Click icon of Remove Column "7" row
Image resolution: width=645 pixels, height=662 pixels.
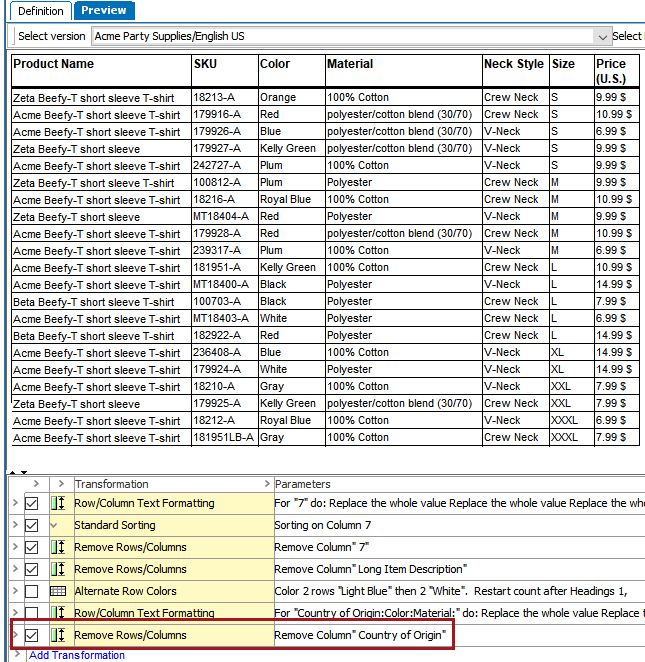point(57,548)
